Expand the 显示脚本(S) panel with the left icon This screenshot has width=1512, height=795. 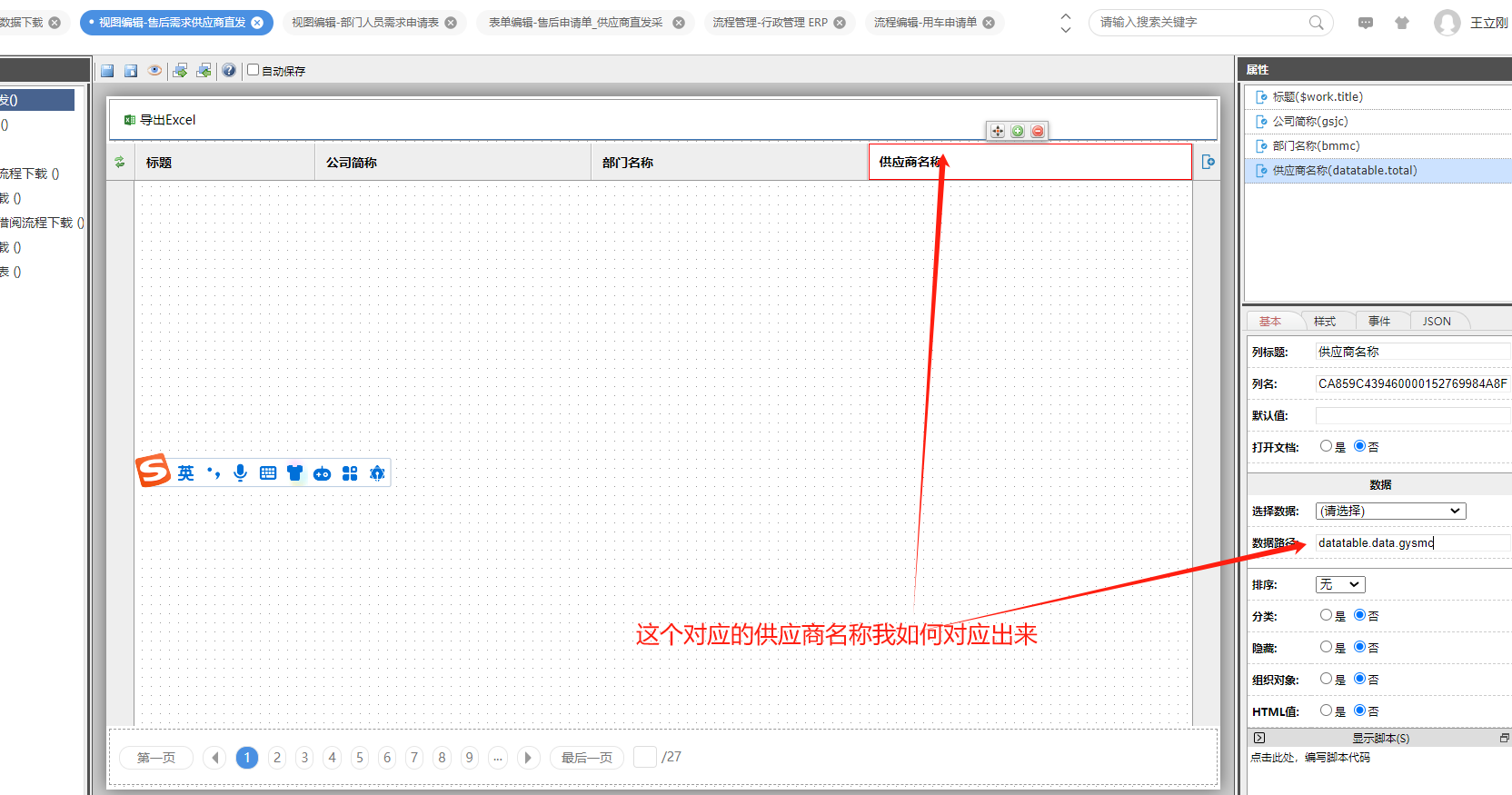(x=1259, y=738)
